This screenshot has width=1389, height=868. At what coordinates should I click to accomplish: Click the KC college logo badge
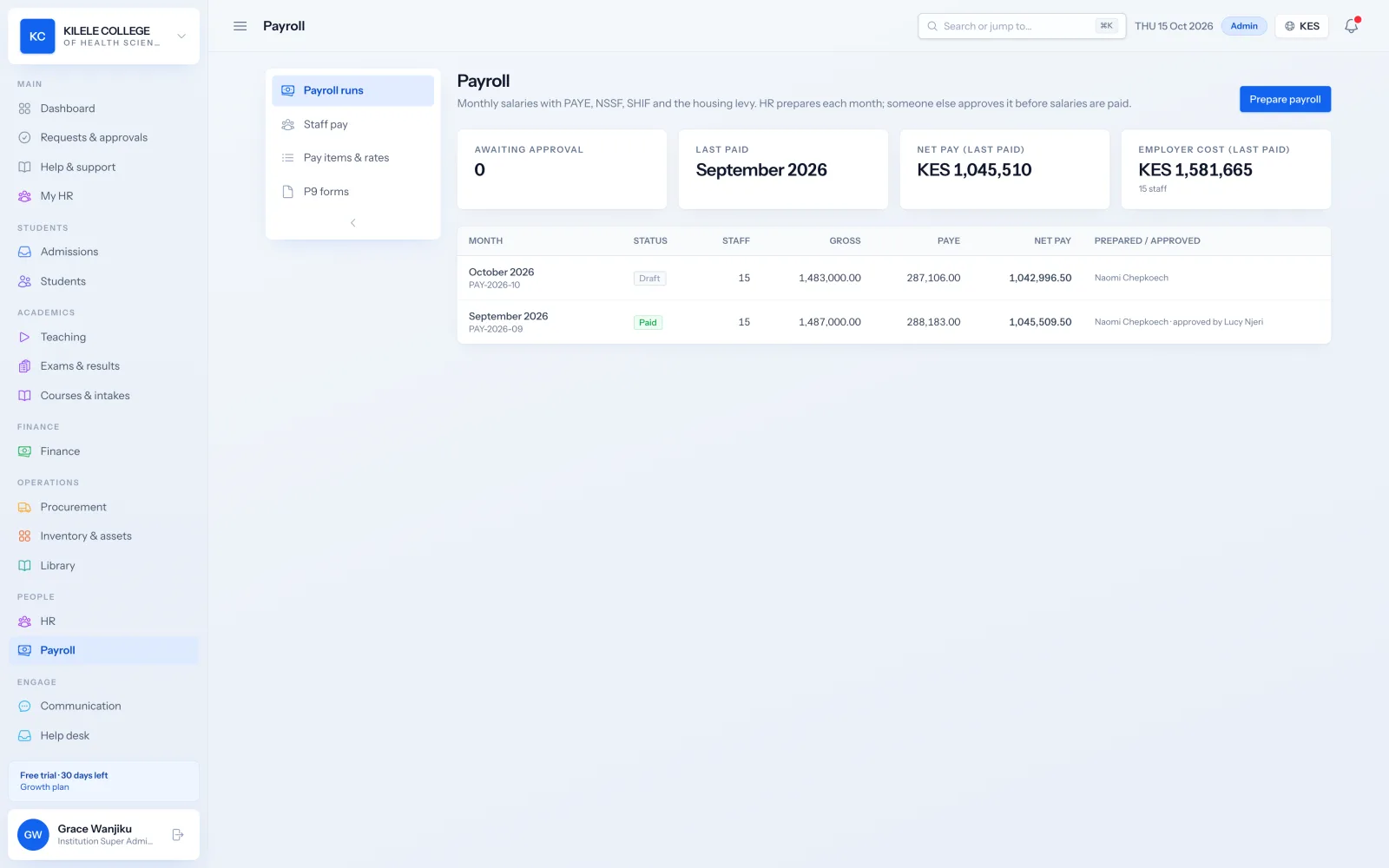[x=37, y=36]
